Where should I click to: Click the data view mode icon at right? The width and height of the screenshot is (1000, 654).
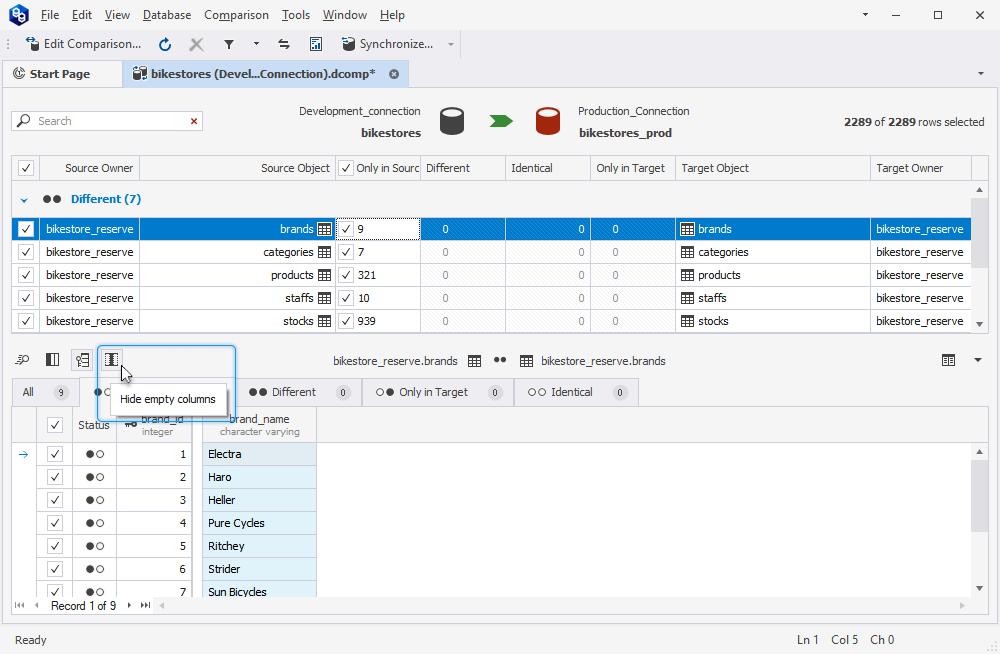(x=948, y=360)
